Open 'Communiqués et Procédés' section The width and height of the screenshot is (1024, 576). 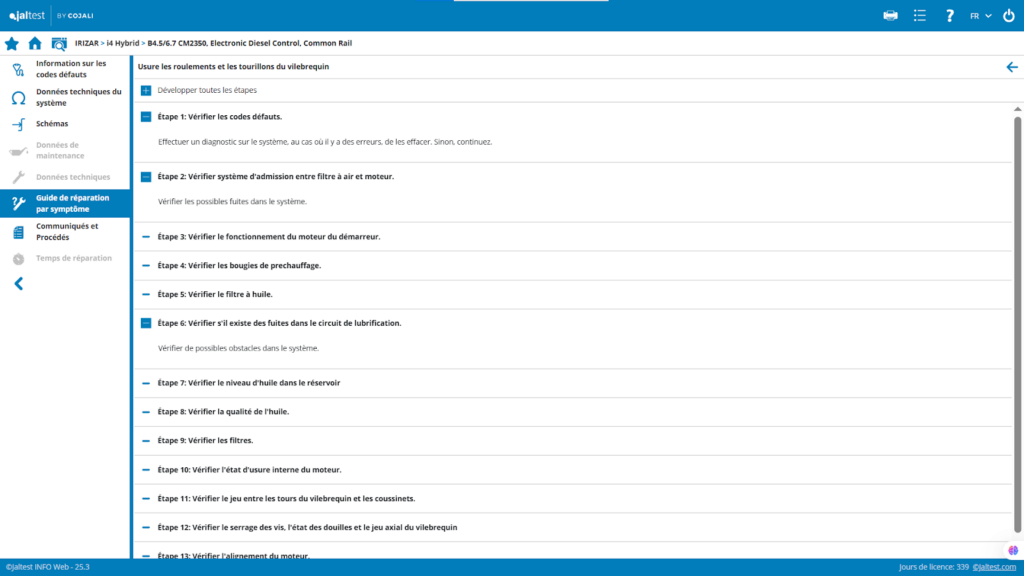[67, 231]
